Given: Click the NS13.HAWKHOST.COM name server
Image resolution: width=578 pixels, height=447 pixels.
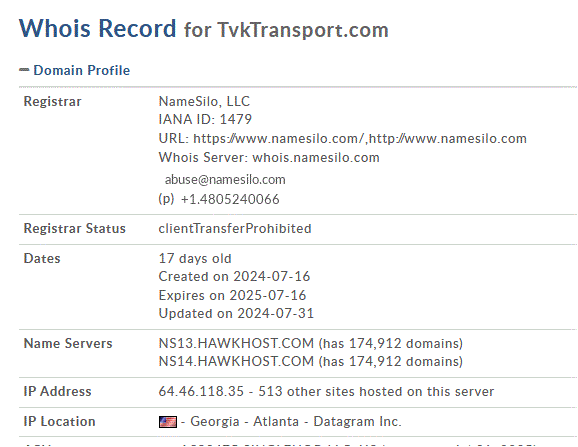Looking at the screenshot, I should click(x=236, y=343).
